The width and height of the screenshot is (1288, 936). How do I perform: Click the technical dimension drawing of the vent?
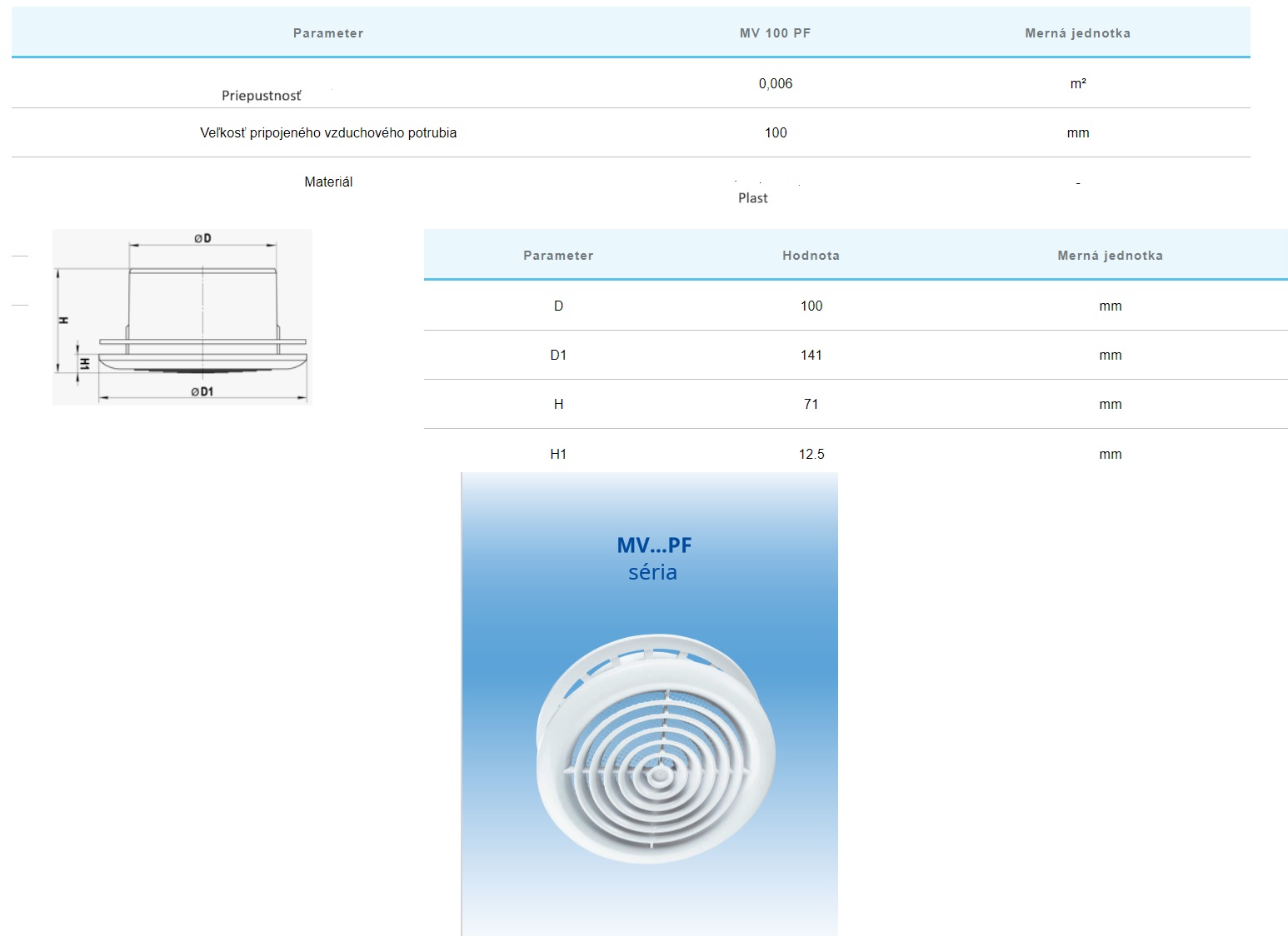pos(182,316)
